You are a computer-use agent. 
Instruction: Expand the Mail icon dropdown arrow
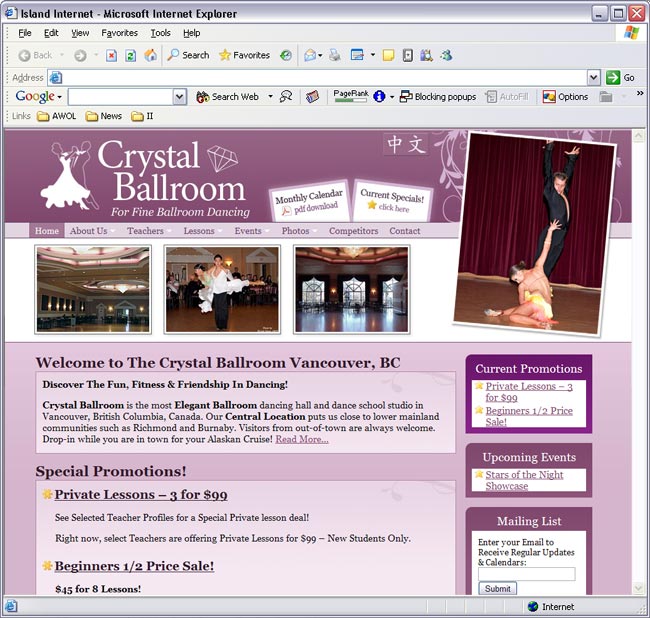[320, 55]
